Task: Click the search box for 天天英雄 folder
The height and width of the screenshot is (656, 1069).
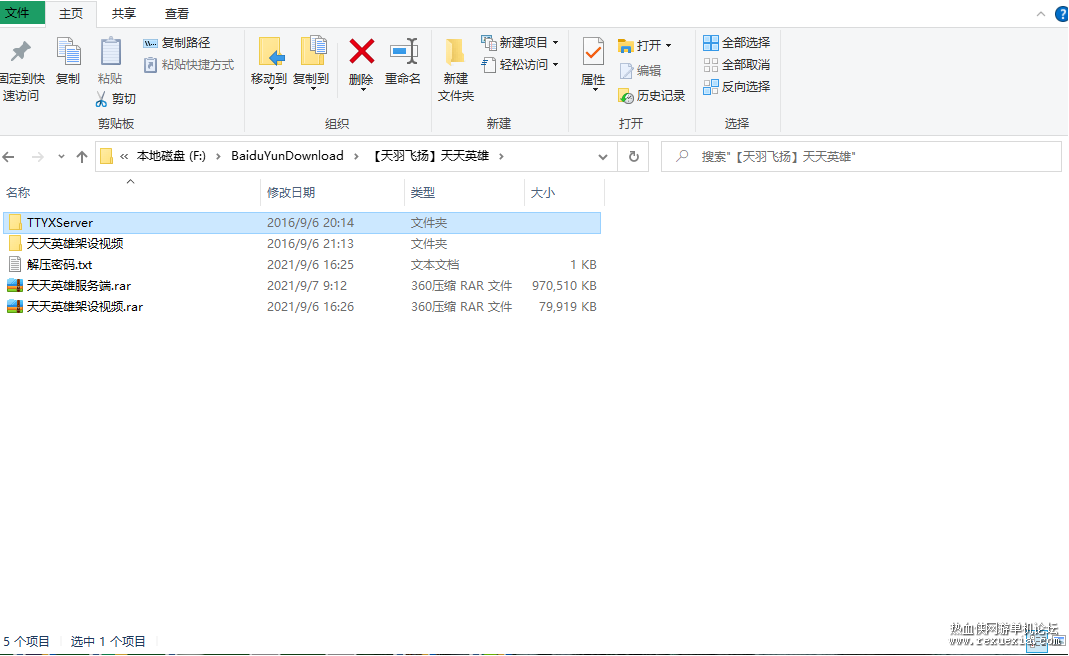Action: coord(861,157)
